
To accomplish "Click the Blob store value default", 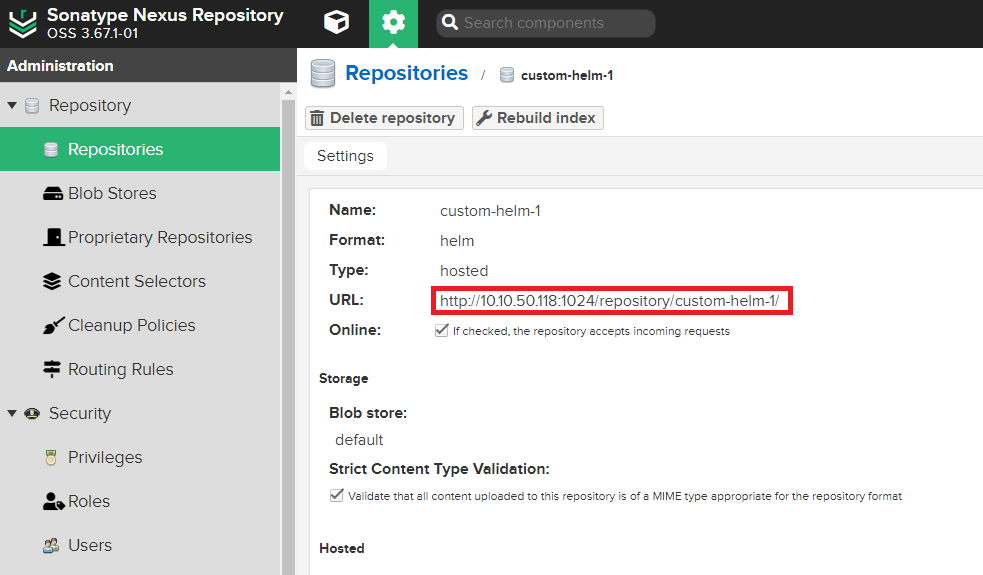I will (x=359, y=440).
